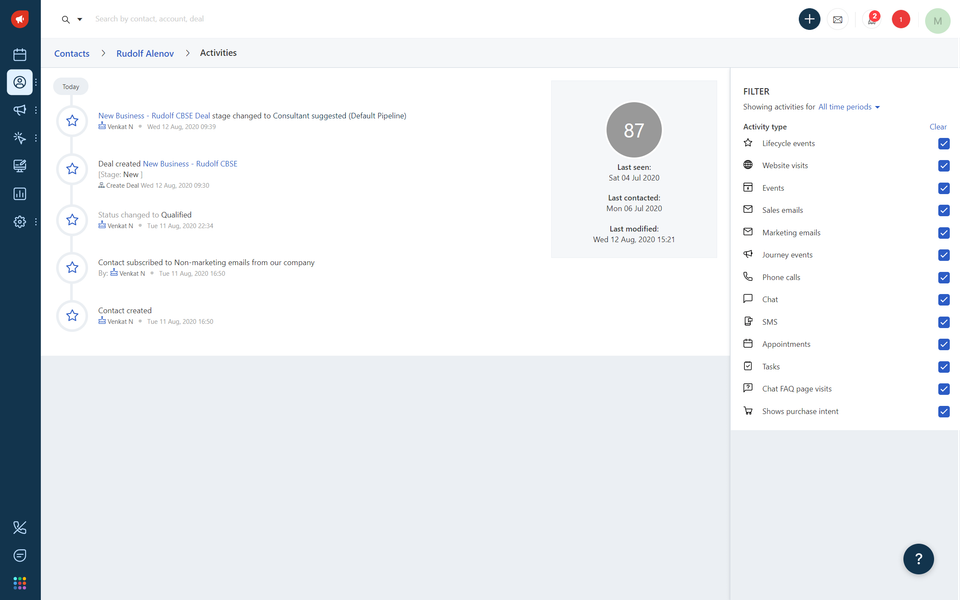The image size is (960, 600).
Task: Expand the search type dropdown arrow
Action: click(x=80, y=19)
